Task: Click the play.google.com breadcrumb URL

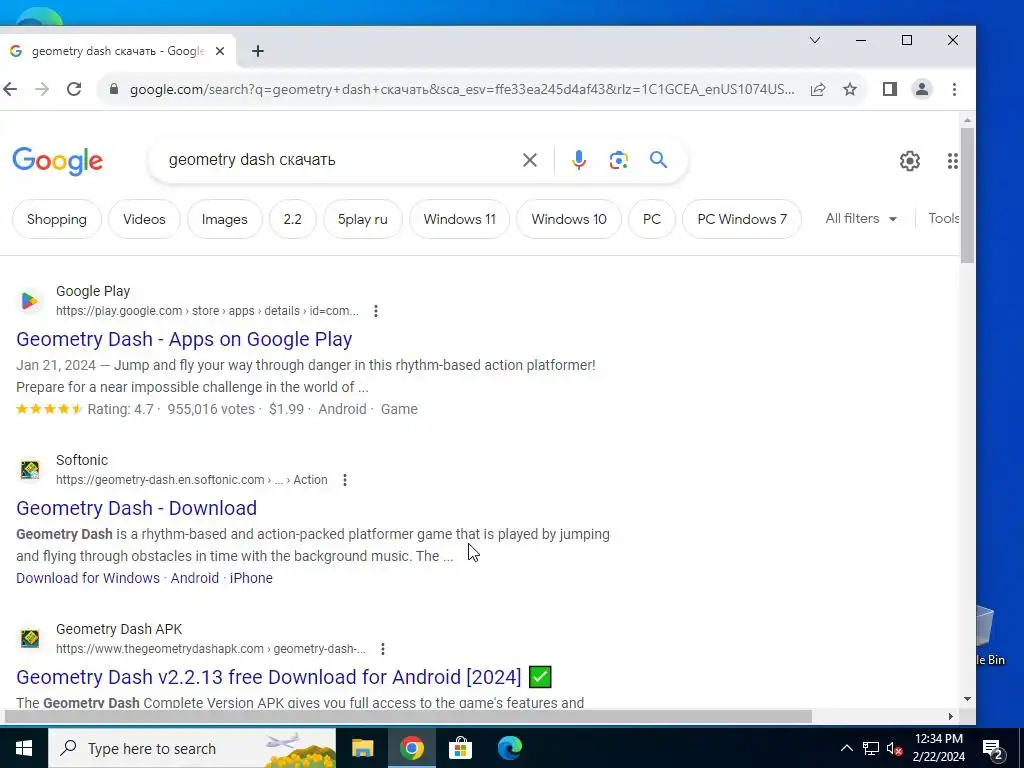Action: [x=207, y=311]
